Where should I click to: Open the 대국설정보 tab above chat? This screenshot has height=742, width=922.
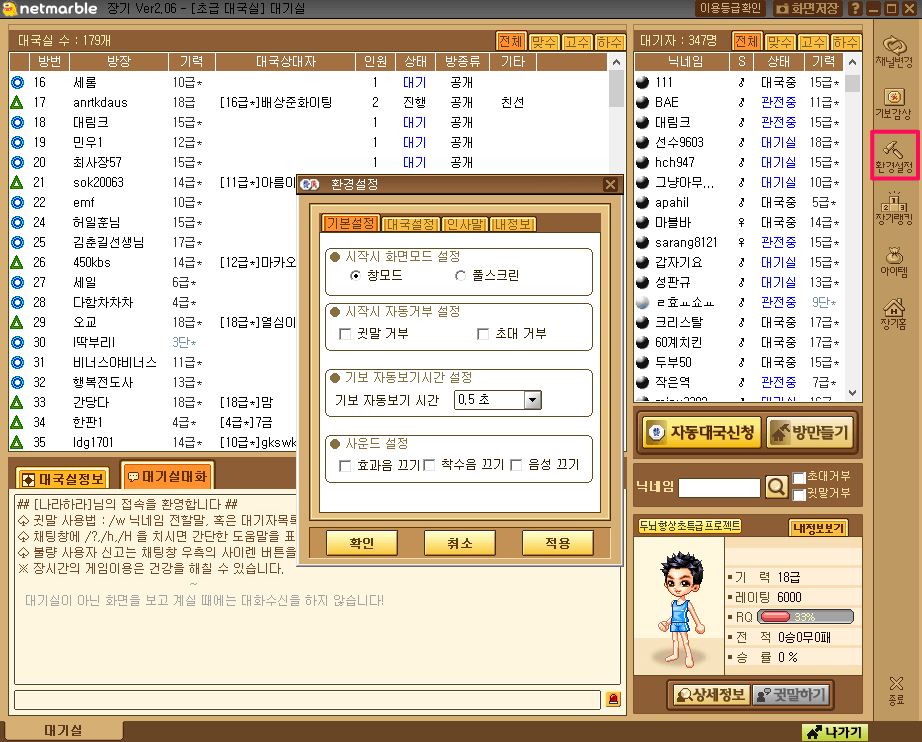tap(64, 479)
